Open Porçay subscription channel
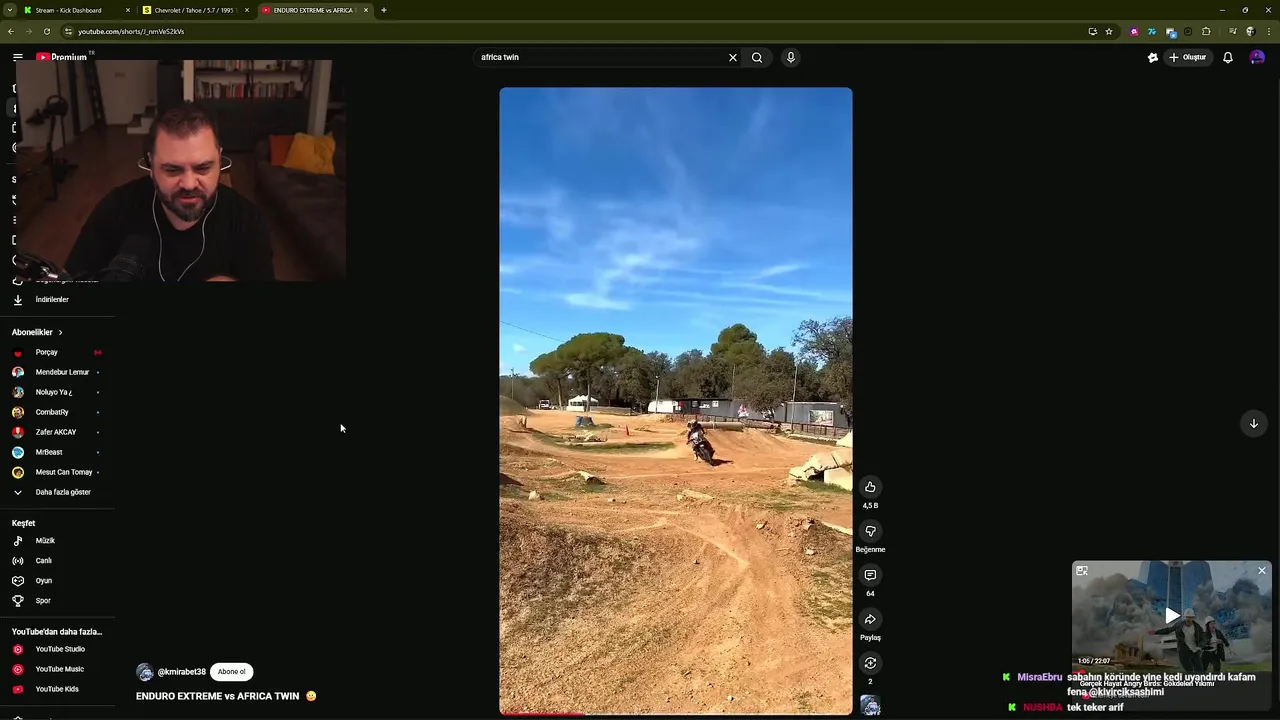The width and height of the screenshot is (1280, 720). [x=58, y=352]
